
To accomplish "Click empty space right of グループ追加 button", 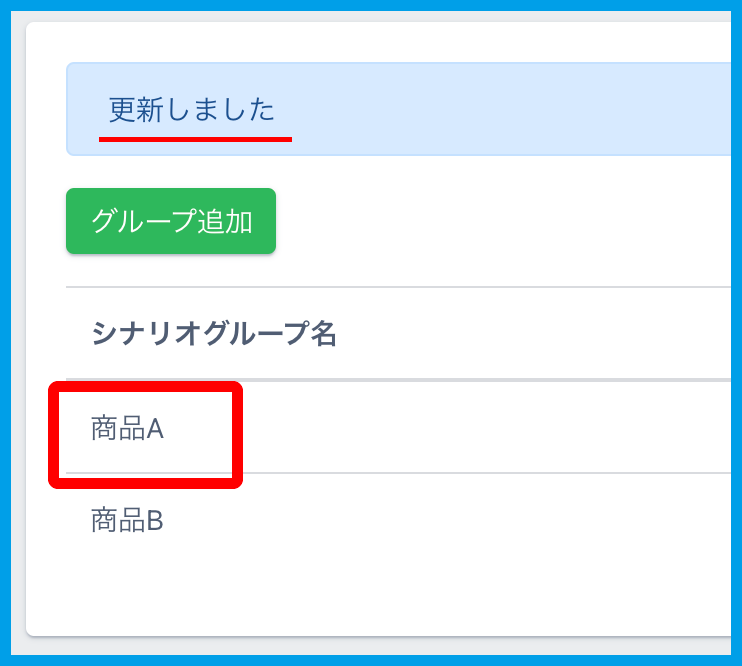I will tap(500, 221).
